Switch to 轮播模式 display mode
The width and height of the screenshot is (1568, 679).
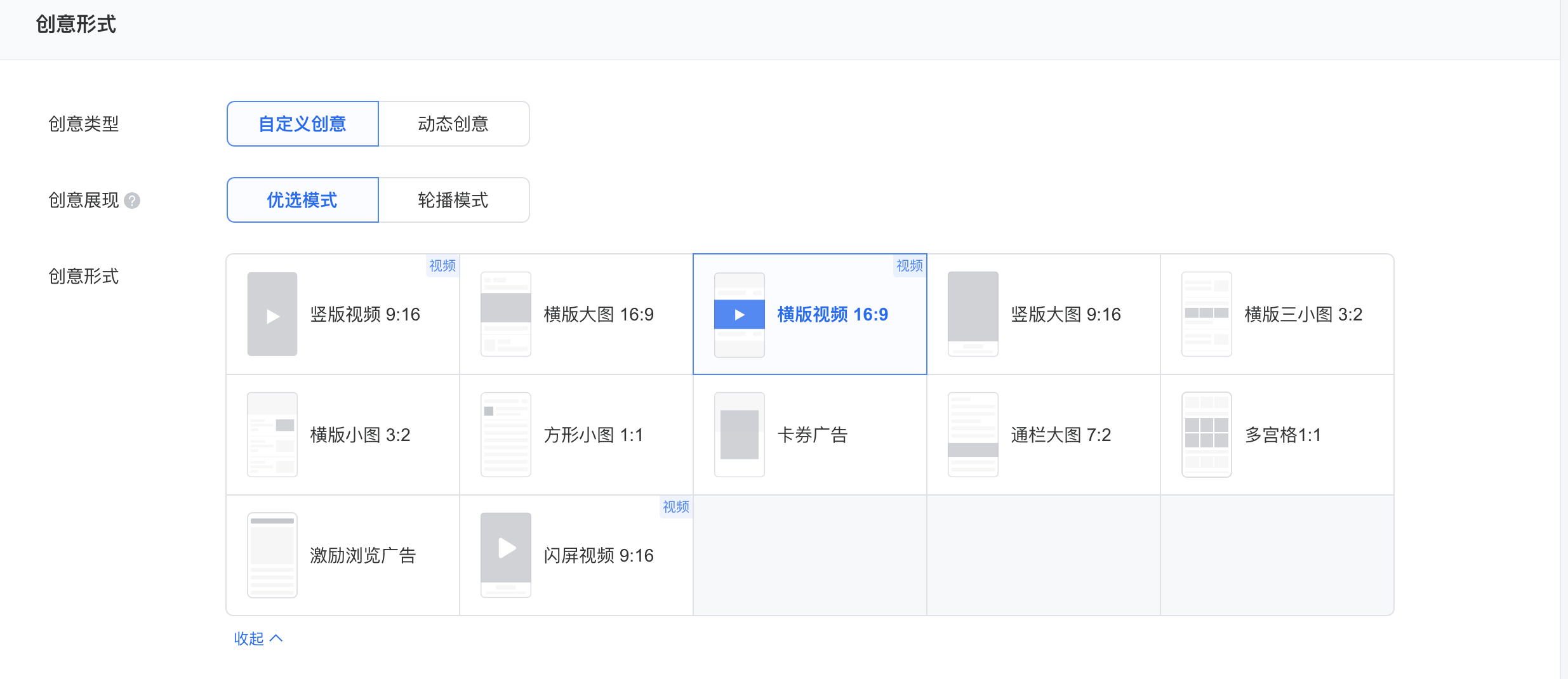coord(453,200)
